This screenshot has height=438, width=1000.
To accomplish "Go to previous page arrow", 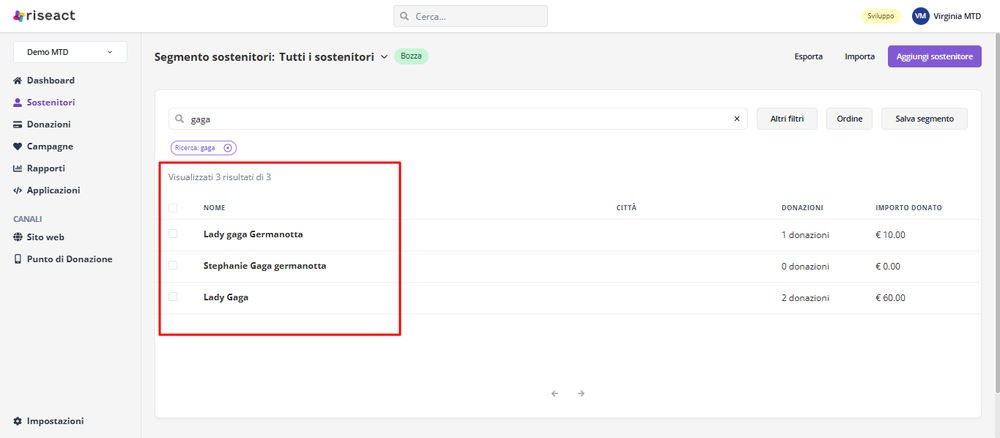I will click(x=555, y=393).
